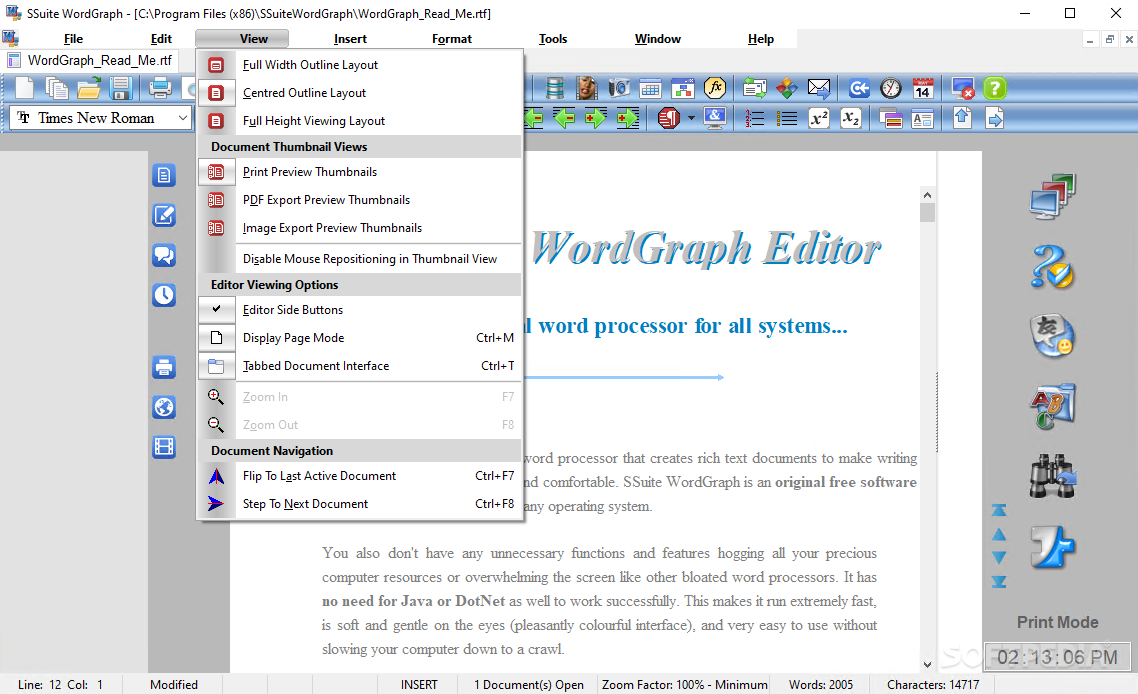Toggle Editor Side Buttons checkmark option
This screenshot has height=694, width=1138.
(360, 310)
